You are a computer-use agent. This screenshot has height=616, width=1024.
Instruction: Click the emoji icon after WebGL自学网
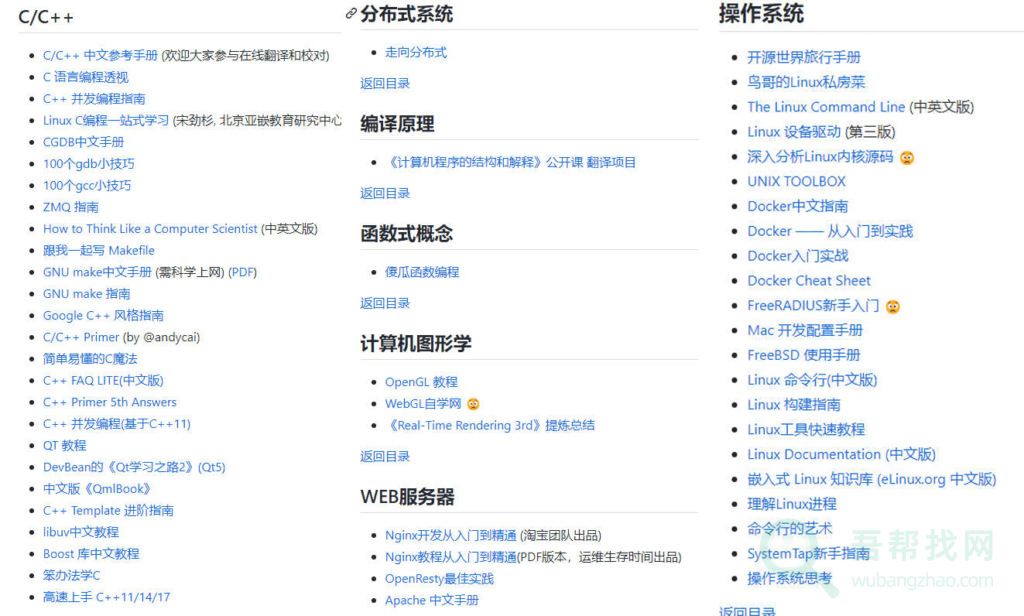tap(474, 404)
